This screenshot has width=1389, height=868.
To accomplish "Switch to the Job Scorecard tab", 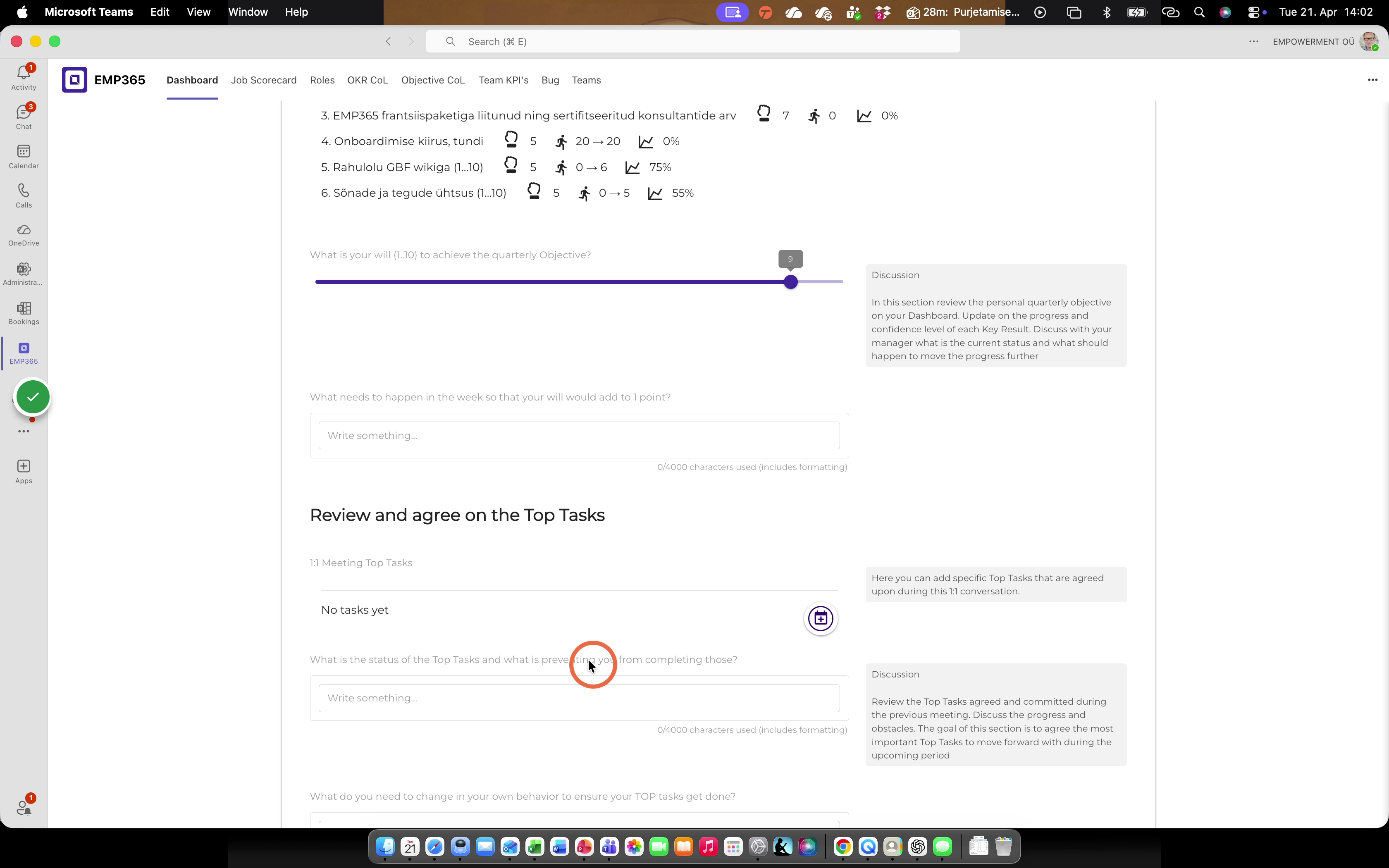I will (263, 80).
